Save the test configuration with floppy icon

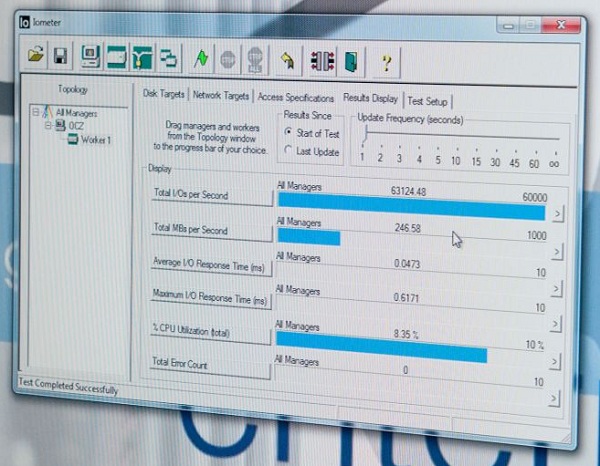[60, 55]
